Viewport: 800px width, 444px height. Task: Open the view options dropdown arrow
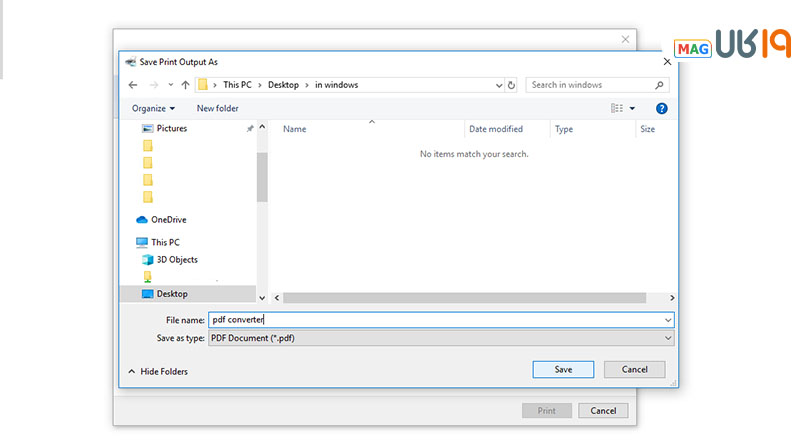(633, 108)
